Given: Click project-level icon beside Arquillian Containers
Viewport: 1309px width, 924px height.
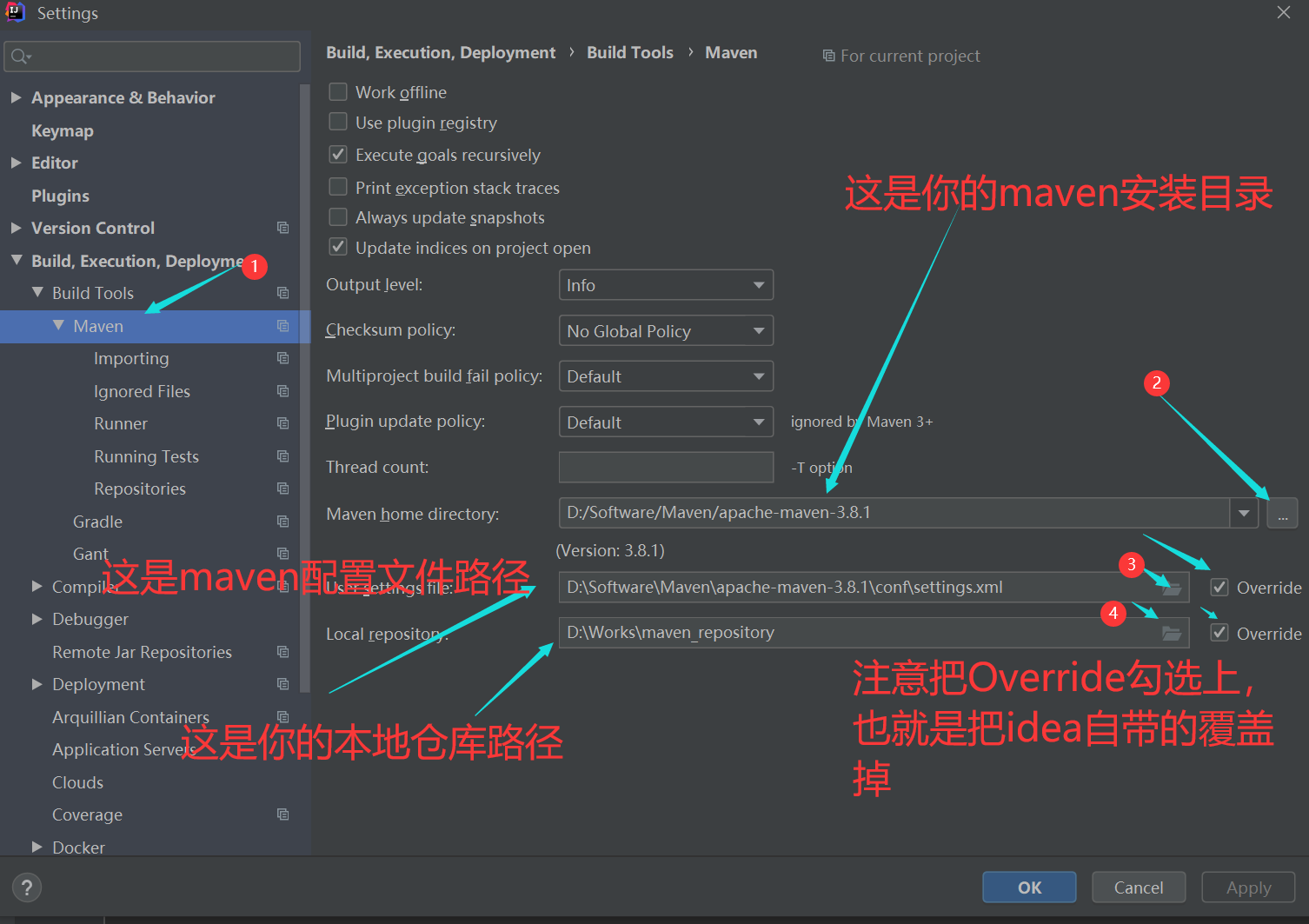Looking at the screenshot, I should click(x=282, y=717).
